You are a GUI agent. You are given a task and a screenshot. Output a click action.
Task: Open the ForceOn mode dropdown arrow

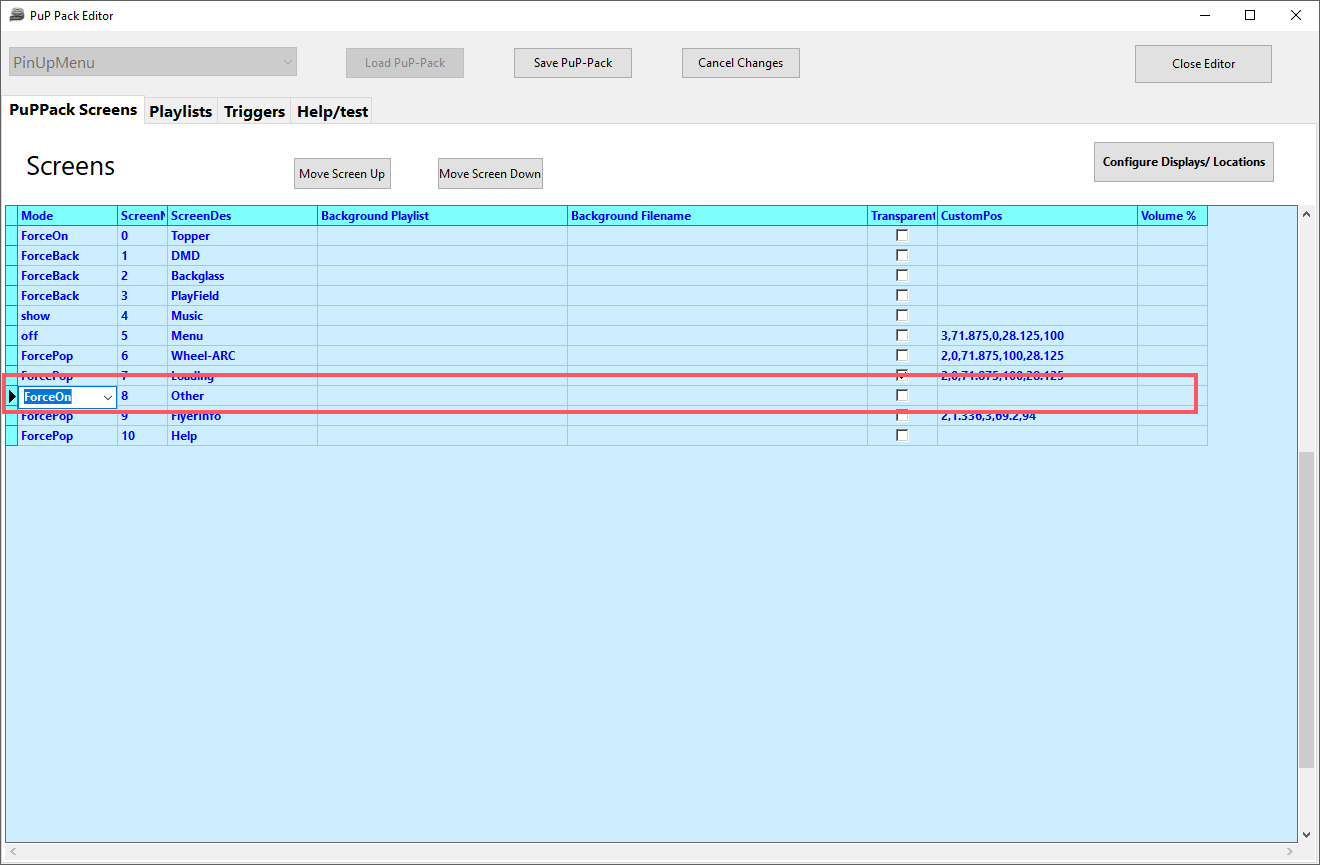pos(107,397)
